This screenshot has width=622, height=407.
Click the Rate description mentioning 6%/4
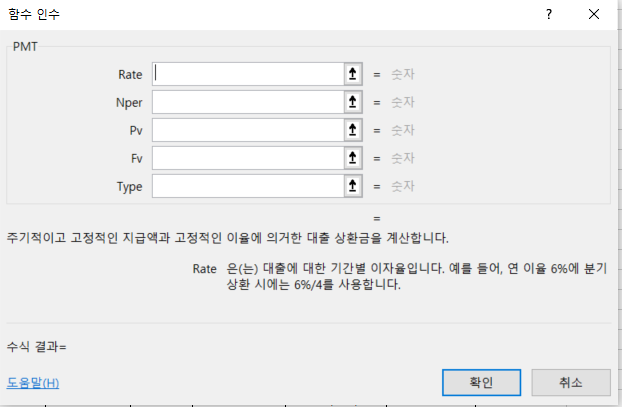point(417,276)
